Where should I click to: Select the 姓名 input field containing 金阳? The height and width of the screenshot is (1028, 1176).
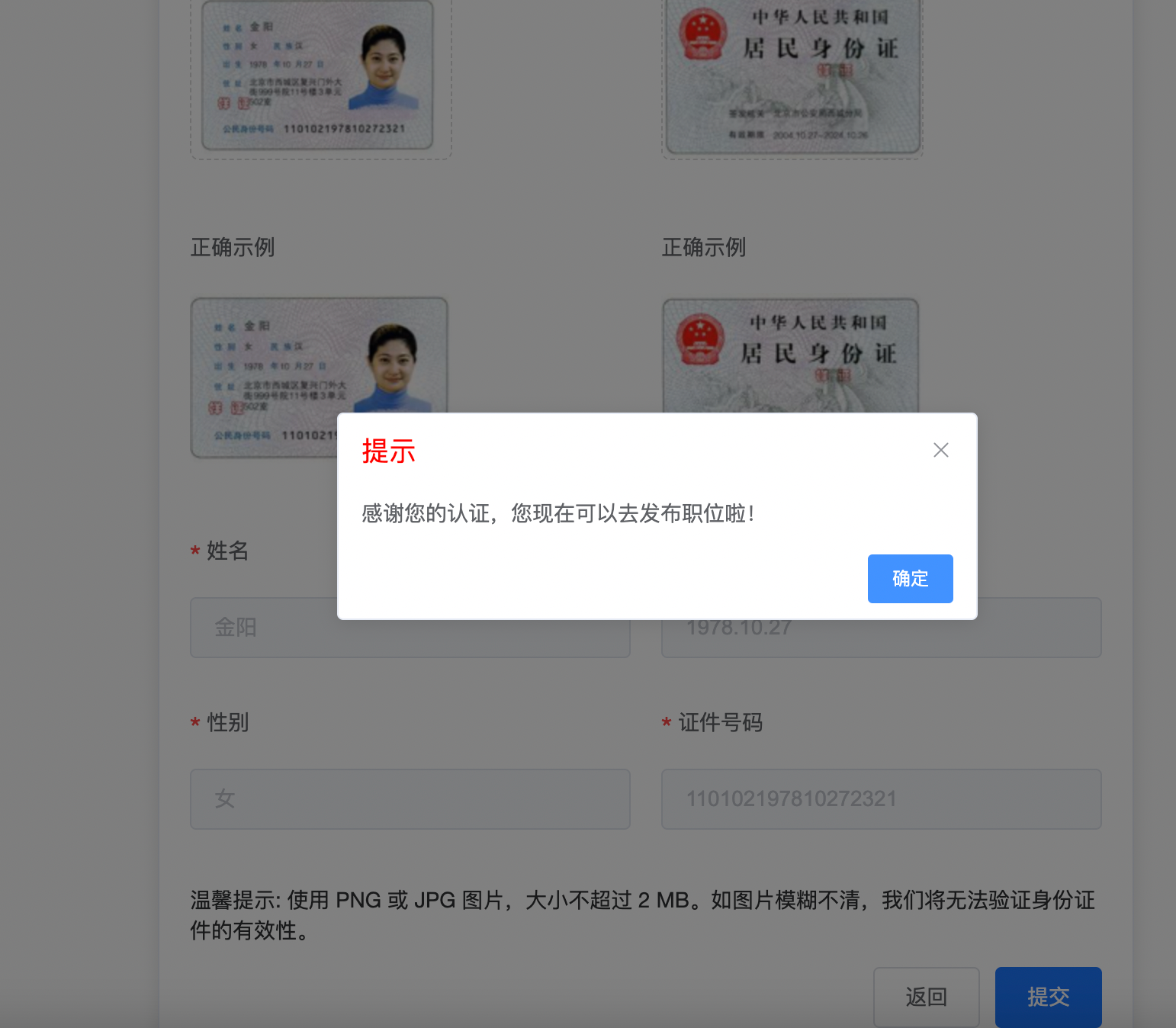click(x=410, y=628)
